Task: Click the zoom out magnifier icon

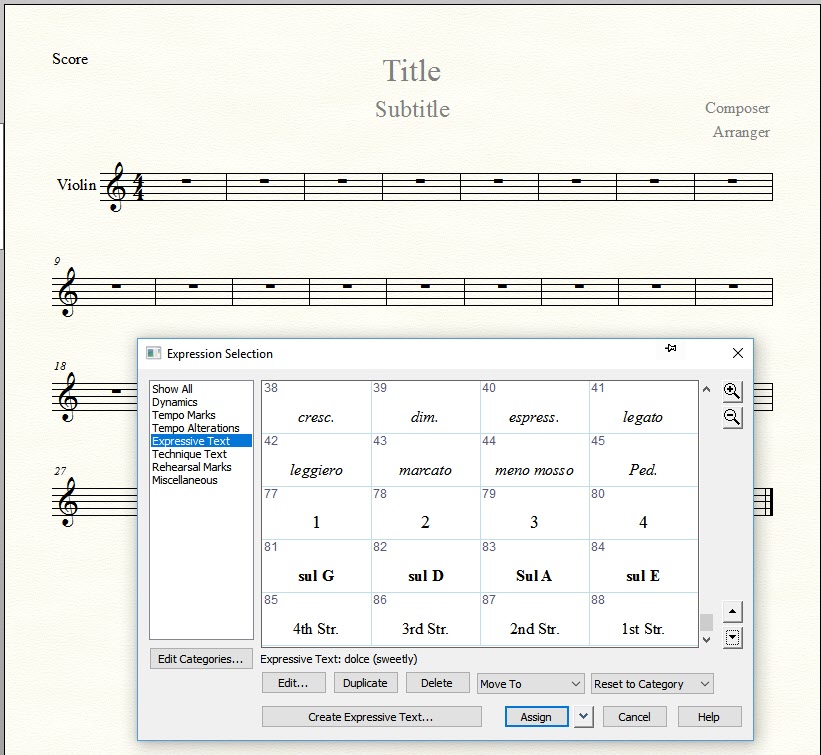Action: coord(732,417)
